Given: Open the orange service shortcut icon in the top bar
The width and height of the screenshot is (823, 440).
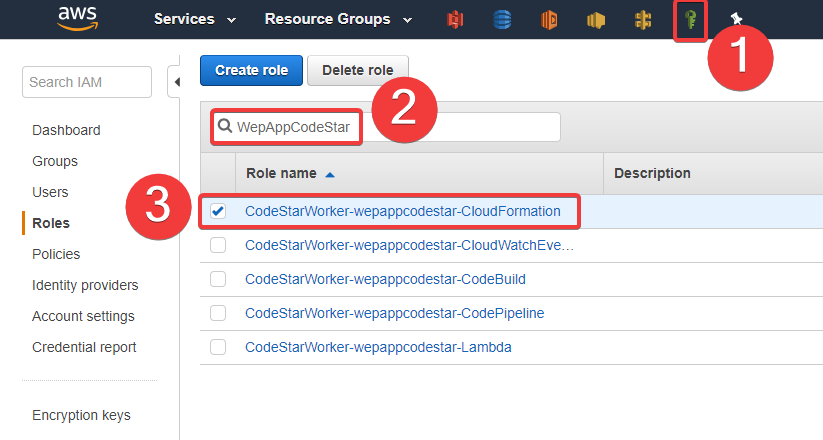Looking at the screenshot, I should pyautogui.click(x=549, y=20).
